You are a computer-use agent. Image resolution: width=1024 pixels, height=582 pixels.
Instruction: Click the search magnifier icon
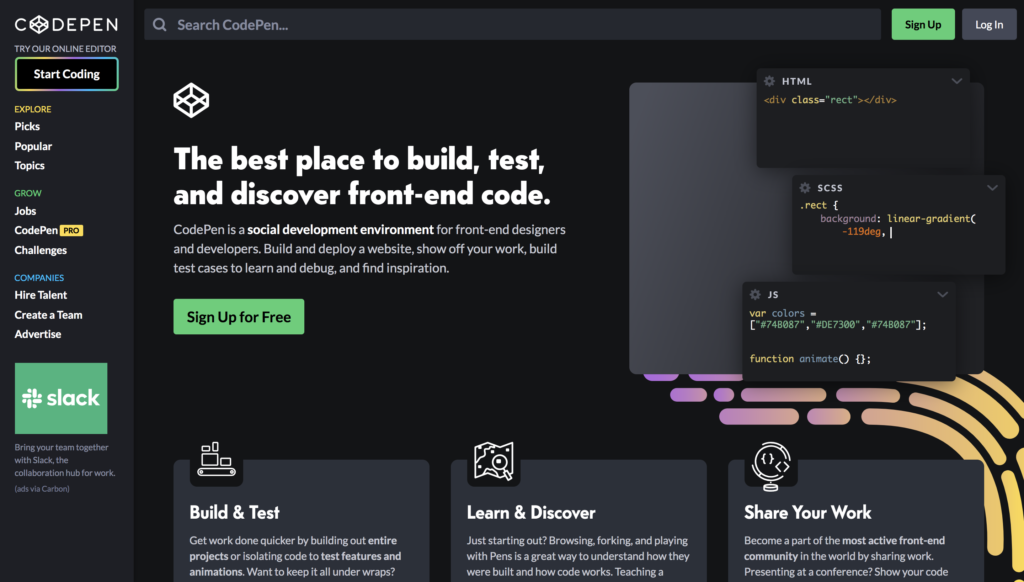tap(160, 25)
